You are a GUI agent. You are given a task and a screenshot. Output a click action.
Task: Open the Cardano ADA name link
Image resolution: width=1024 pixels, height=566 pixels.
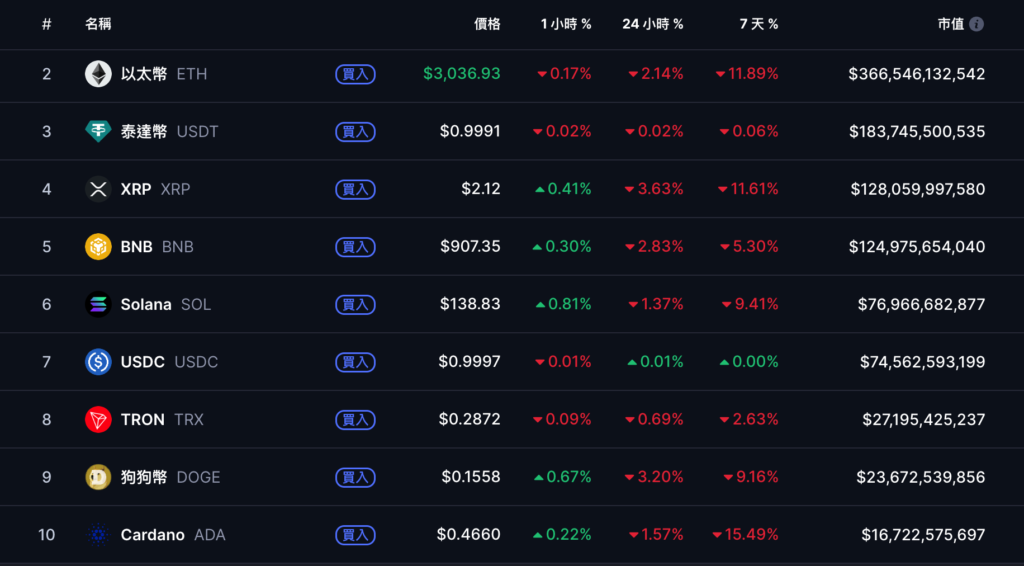[172, 535]
